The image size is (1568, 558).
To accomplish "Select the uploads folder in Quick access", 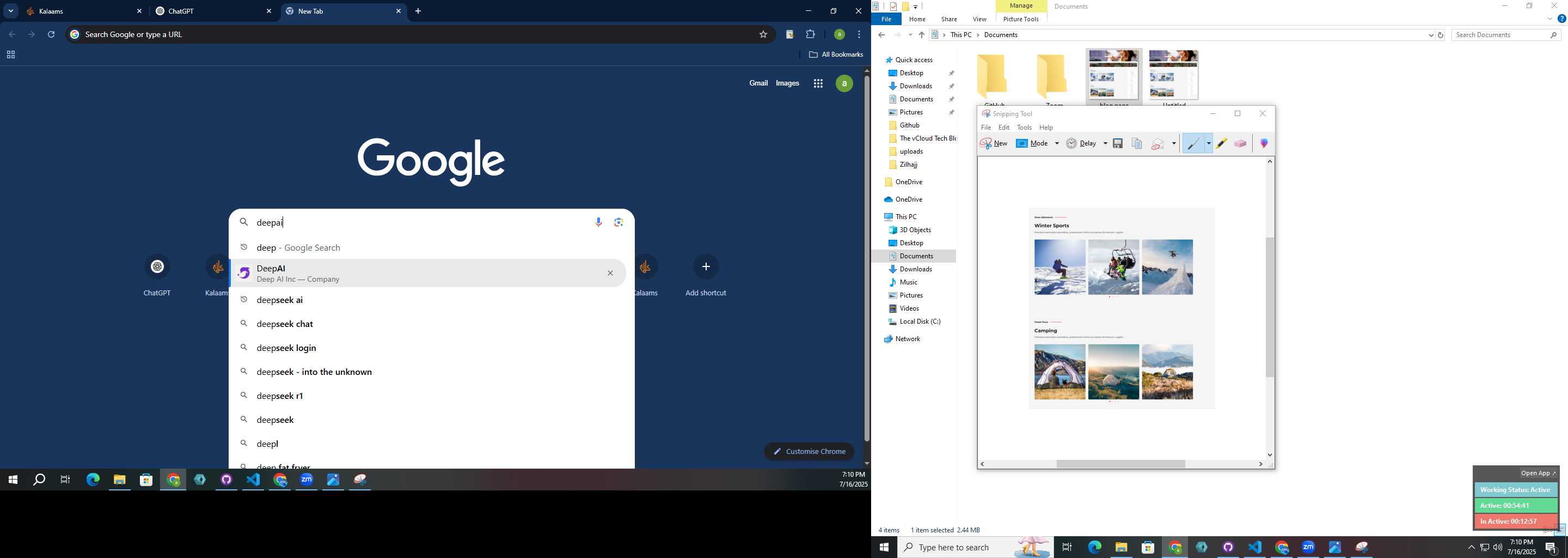I will [x=911, y=151].
